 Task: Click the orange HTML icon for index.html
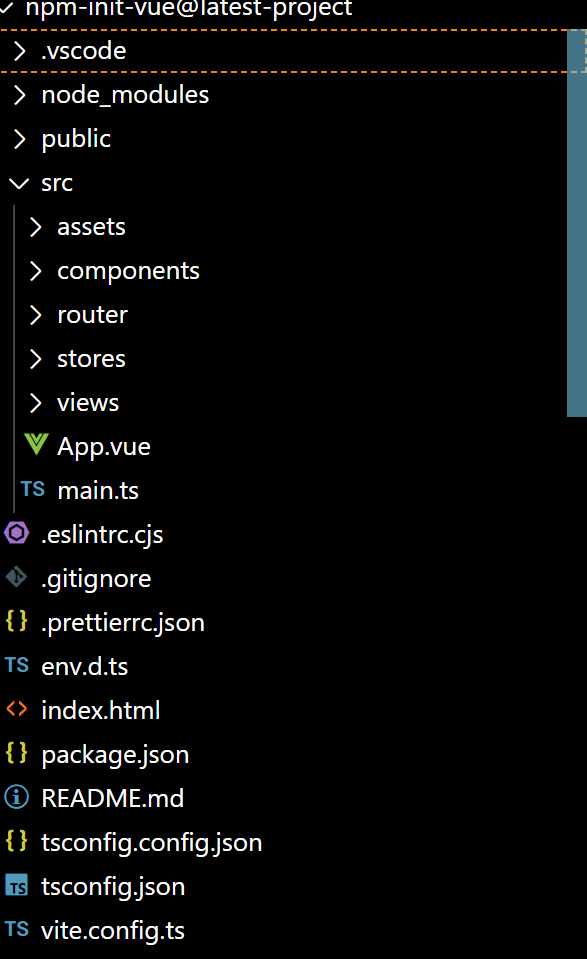(17, 709)
